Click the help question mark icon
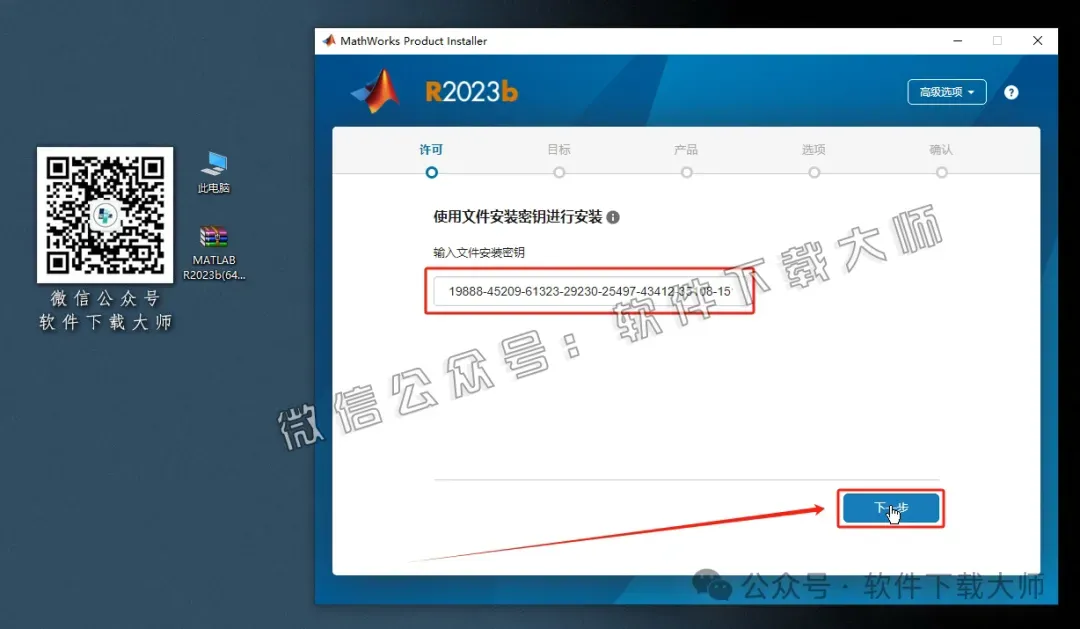Image resolution: width=1080 pixels, height=629 pixels. 1010,92
